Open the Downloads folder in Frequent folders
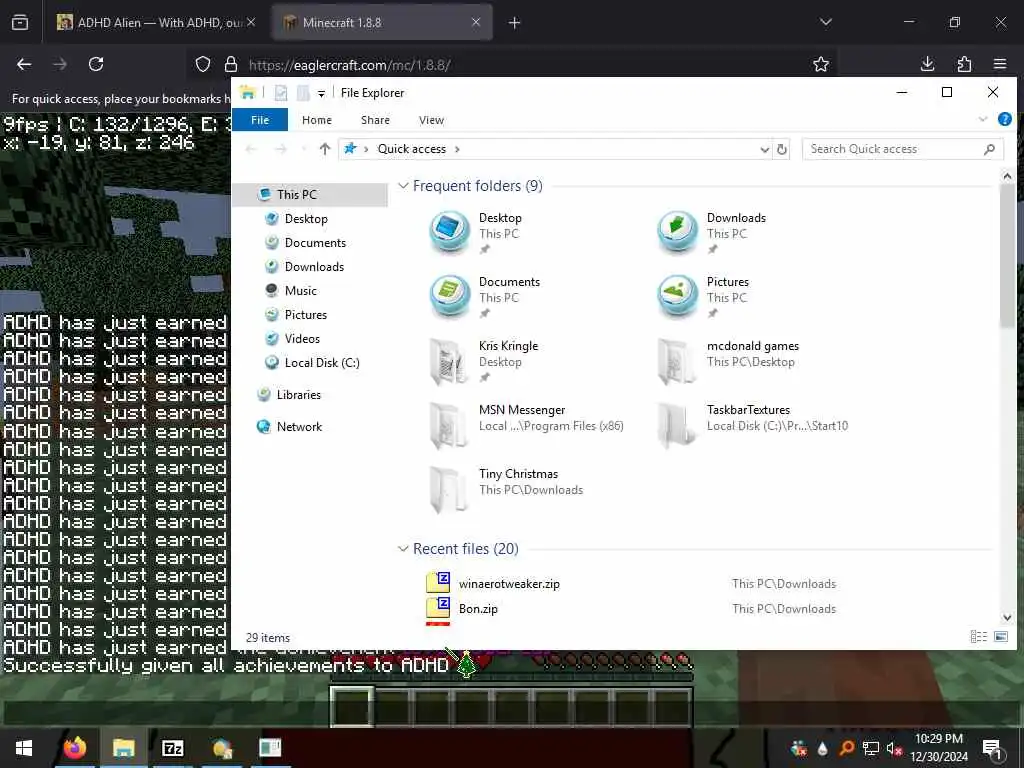This screenshot has width=1024, height=768. (712, 232)
